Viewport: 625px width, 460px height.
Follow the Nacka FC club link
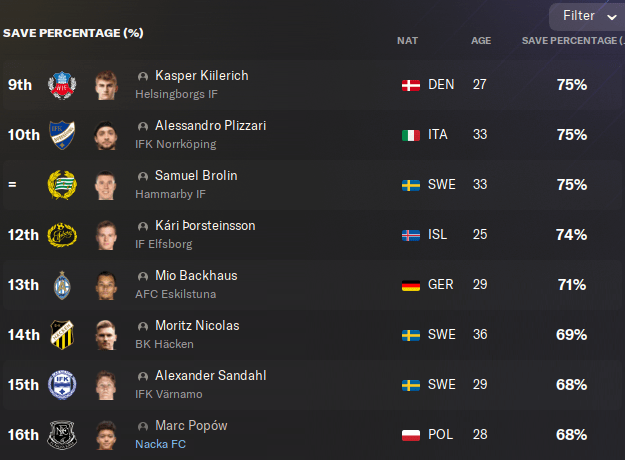click(160, 444)
